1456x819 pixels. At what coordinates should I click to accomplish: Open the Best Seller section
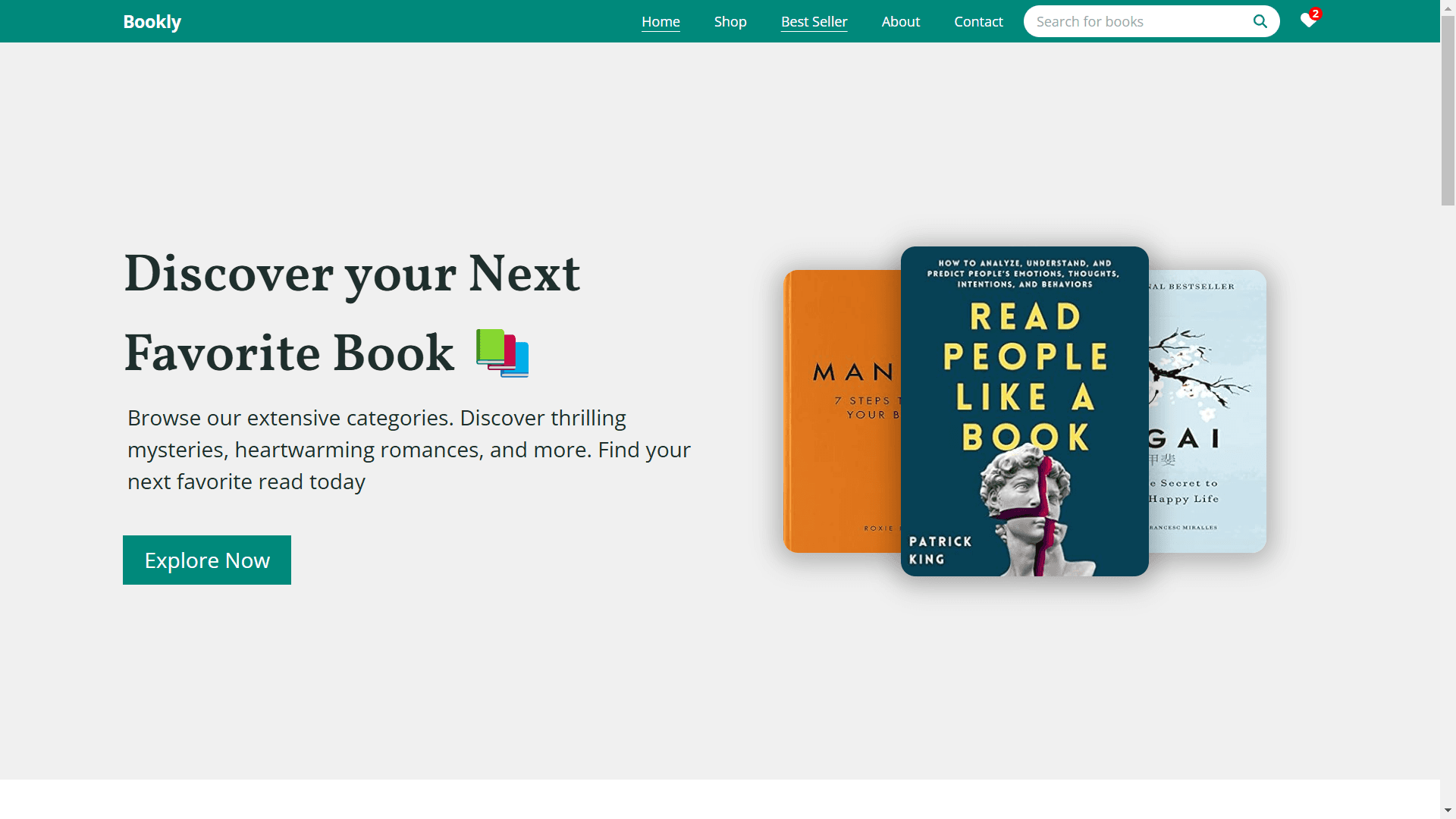(x=814, y=21)
